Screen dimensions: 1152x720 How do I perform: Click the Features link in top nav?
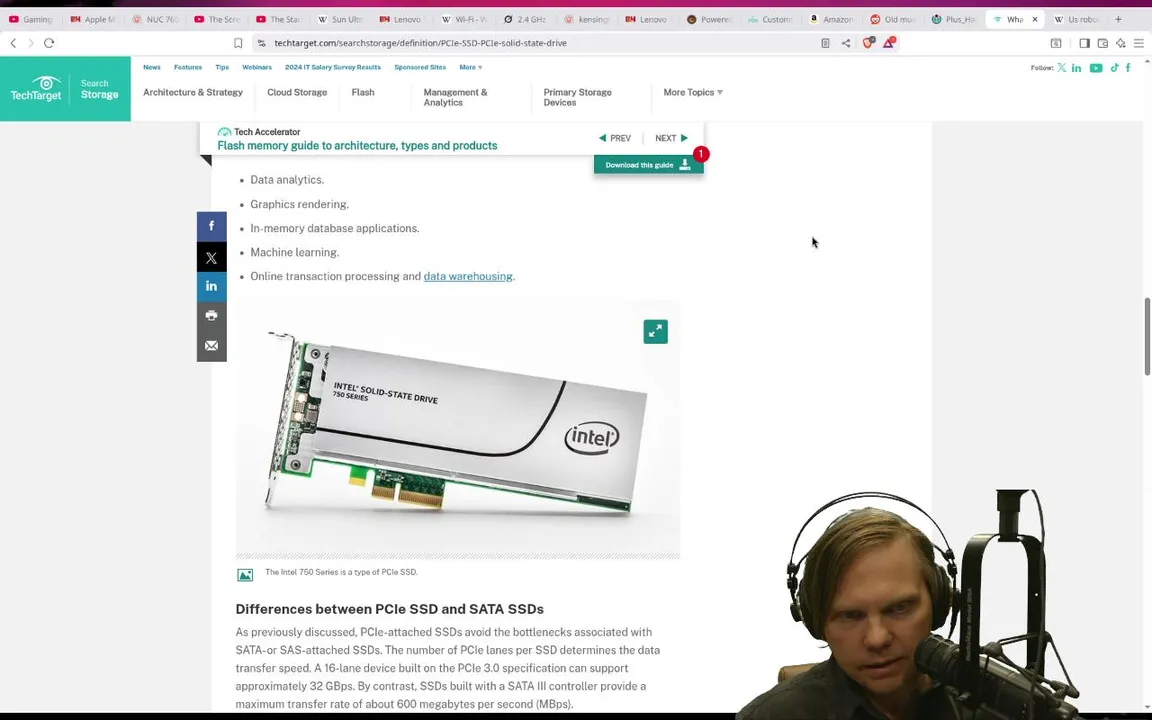187,67
